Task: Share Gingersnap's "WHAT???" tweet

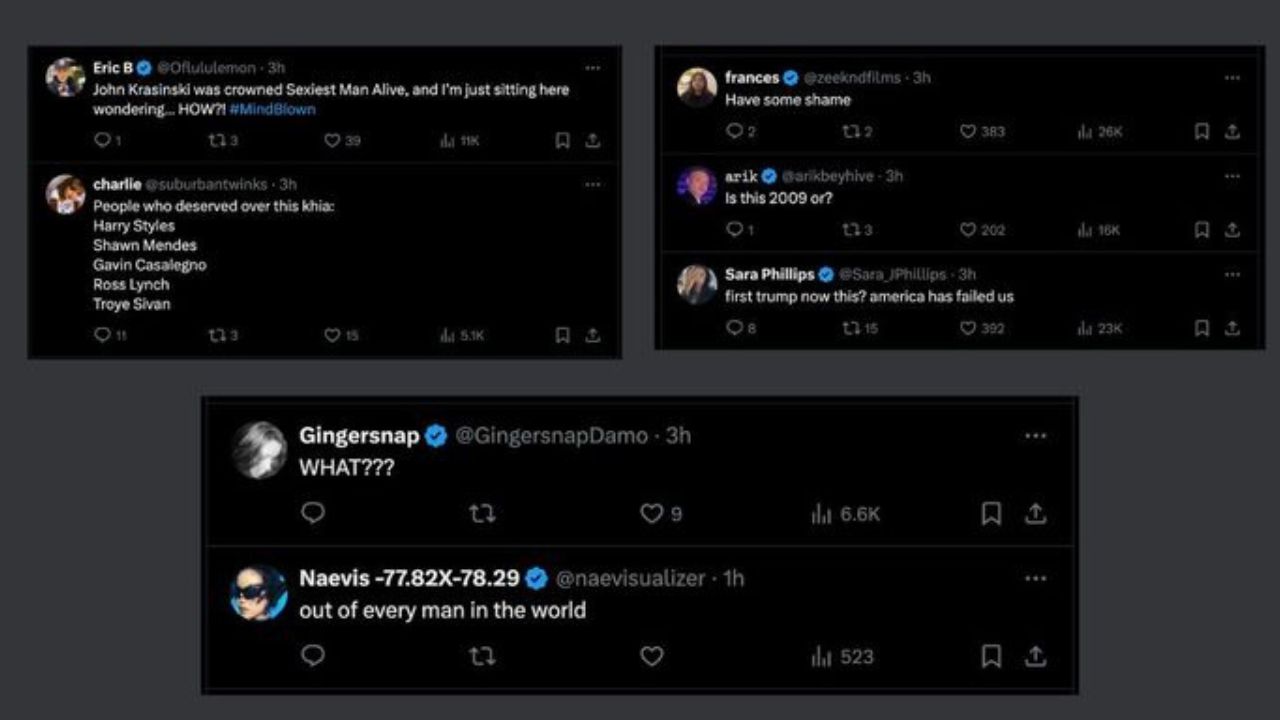Action: pos(1036,514)
